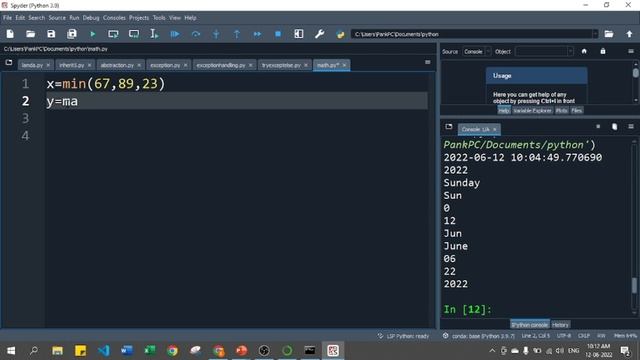Close the exception.py tab
The width and height of the screenshot is (640, 360).
(185, 65)
